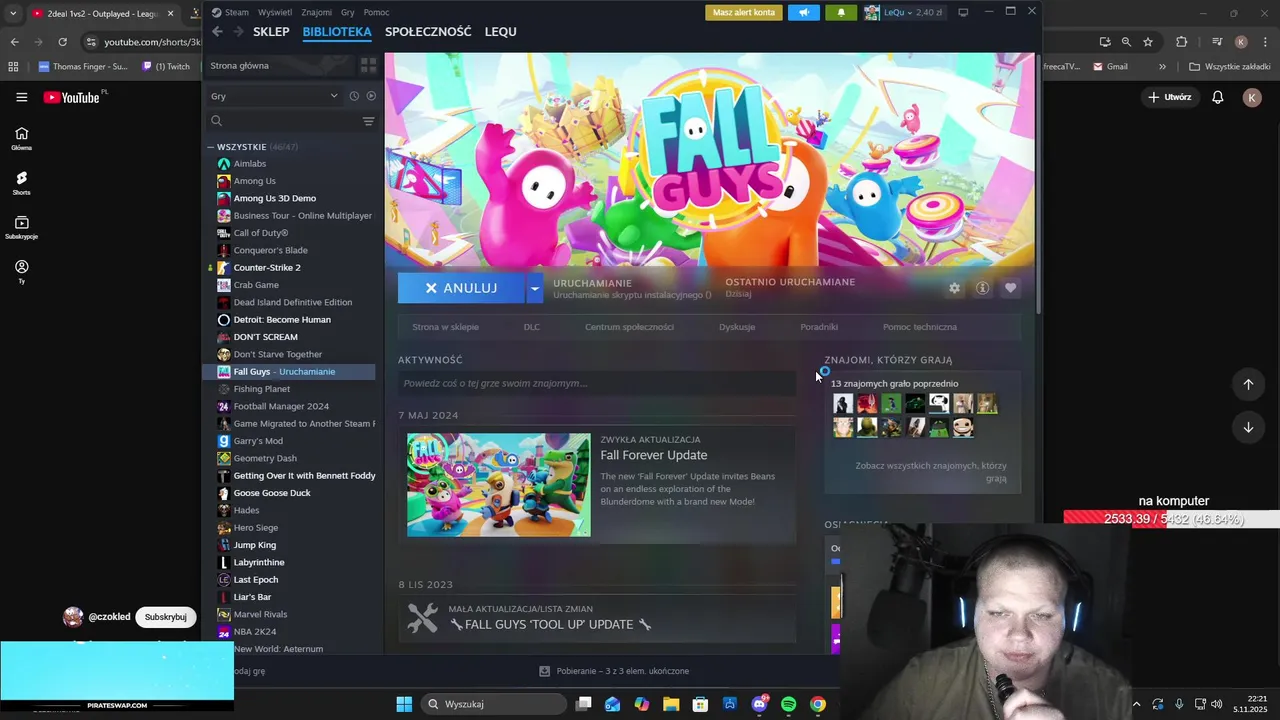Open launch options dropdown beside Anuluj

coord(535,288)
